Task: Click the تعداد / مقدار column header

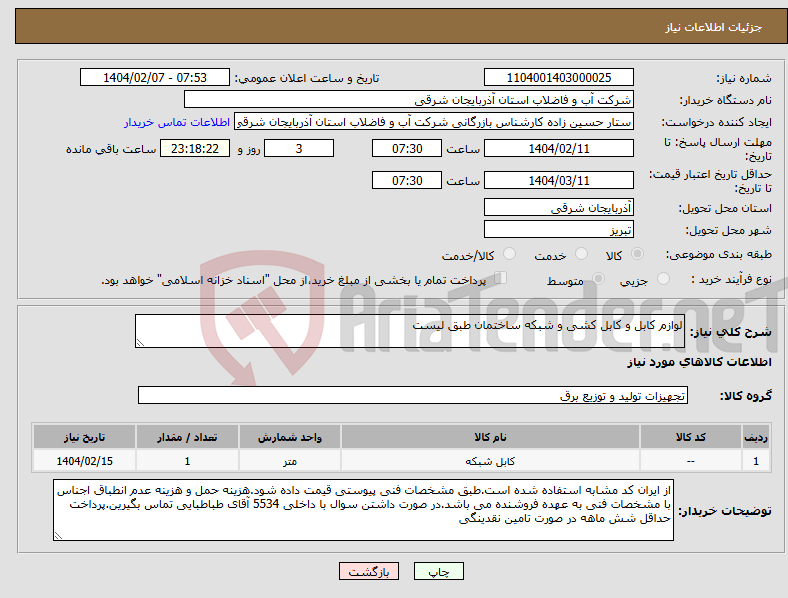Action: (x=187, y=437)
